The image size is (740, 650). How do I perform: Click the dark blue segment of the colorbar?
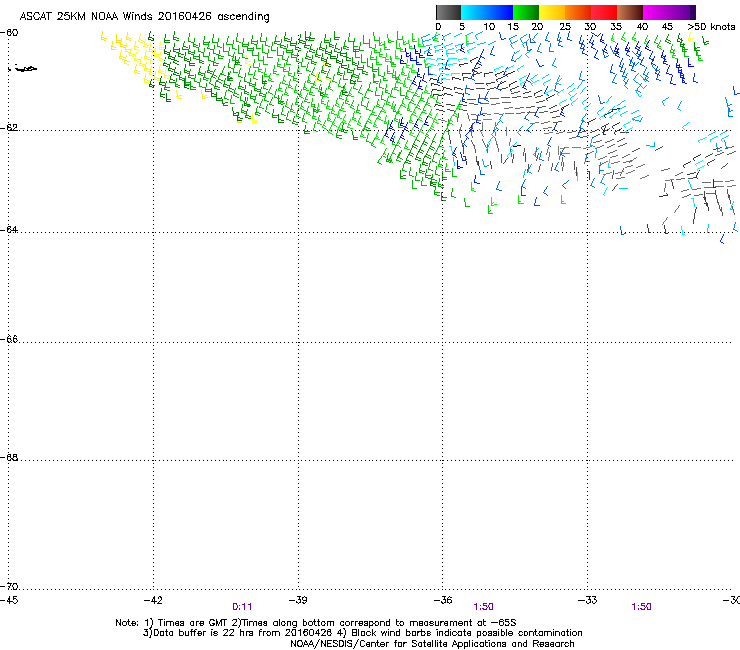[x=500, y=12]
